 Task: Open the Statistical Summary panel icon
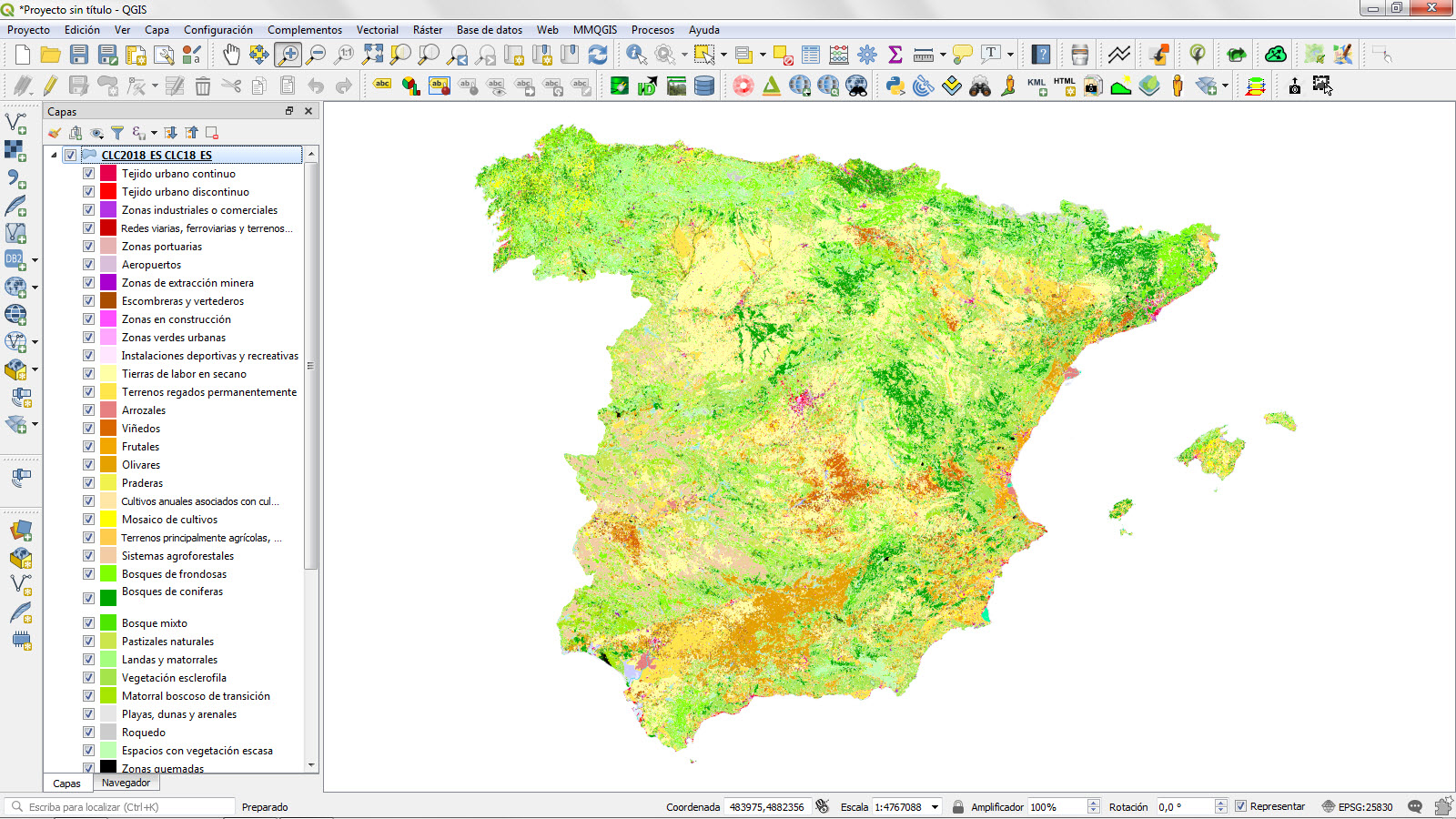point(896,54)
